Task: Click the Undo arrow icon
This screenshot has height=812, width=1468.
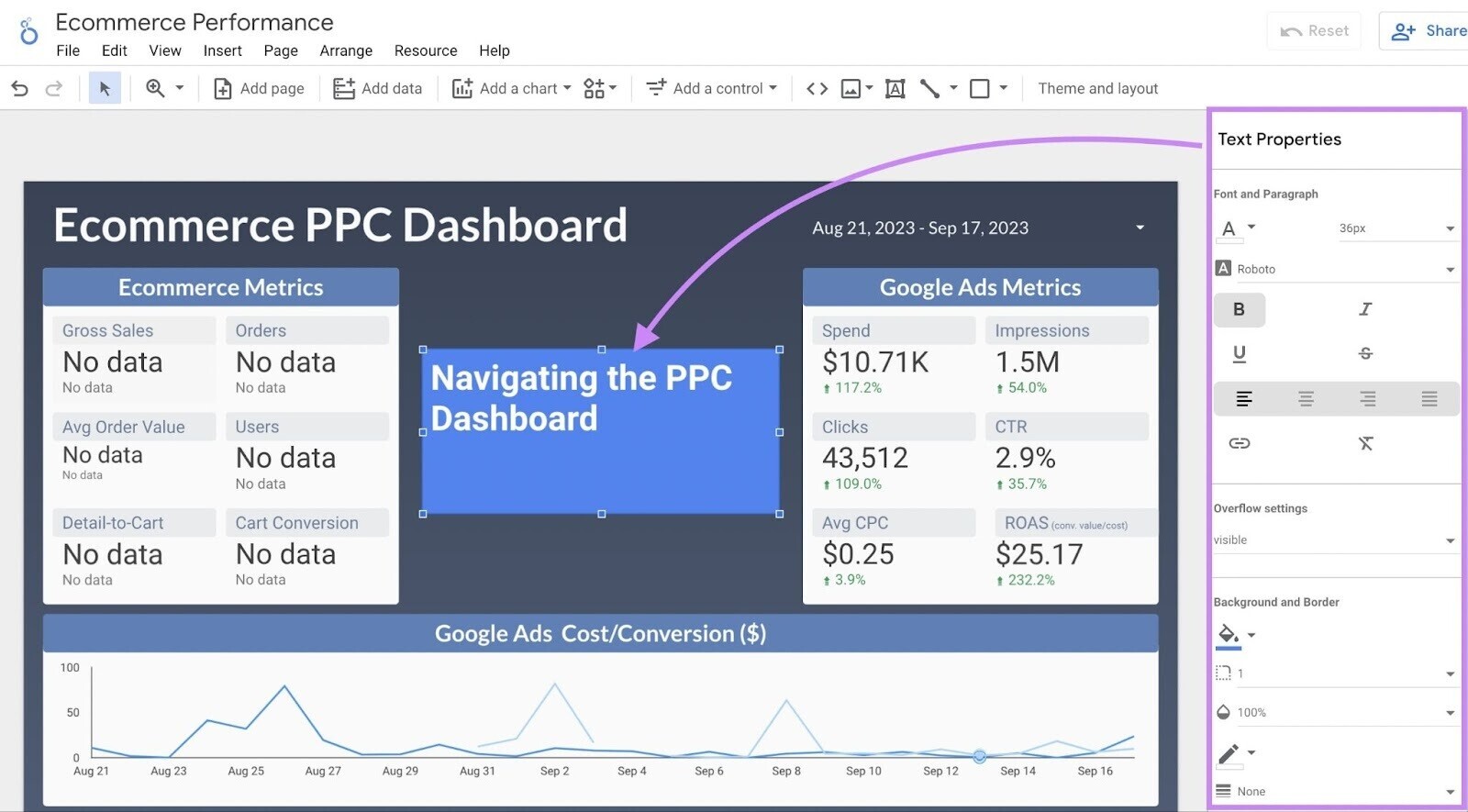Action: [x=19, y=88]
